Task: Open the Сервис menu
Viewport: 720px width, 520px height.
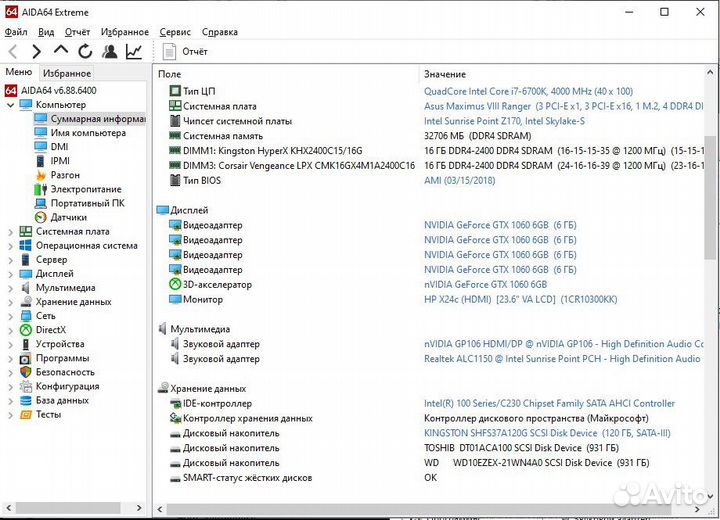Action: (x=175, y=32)
